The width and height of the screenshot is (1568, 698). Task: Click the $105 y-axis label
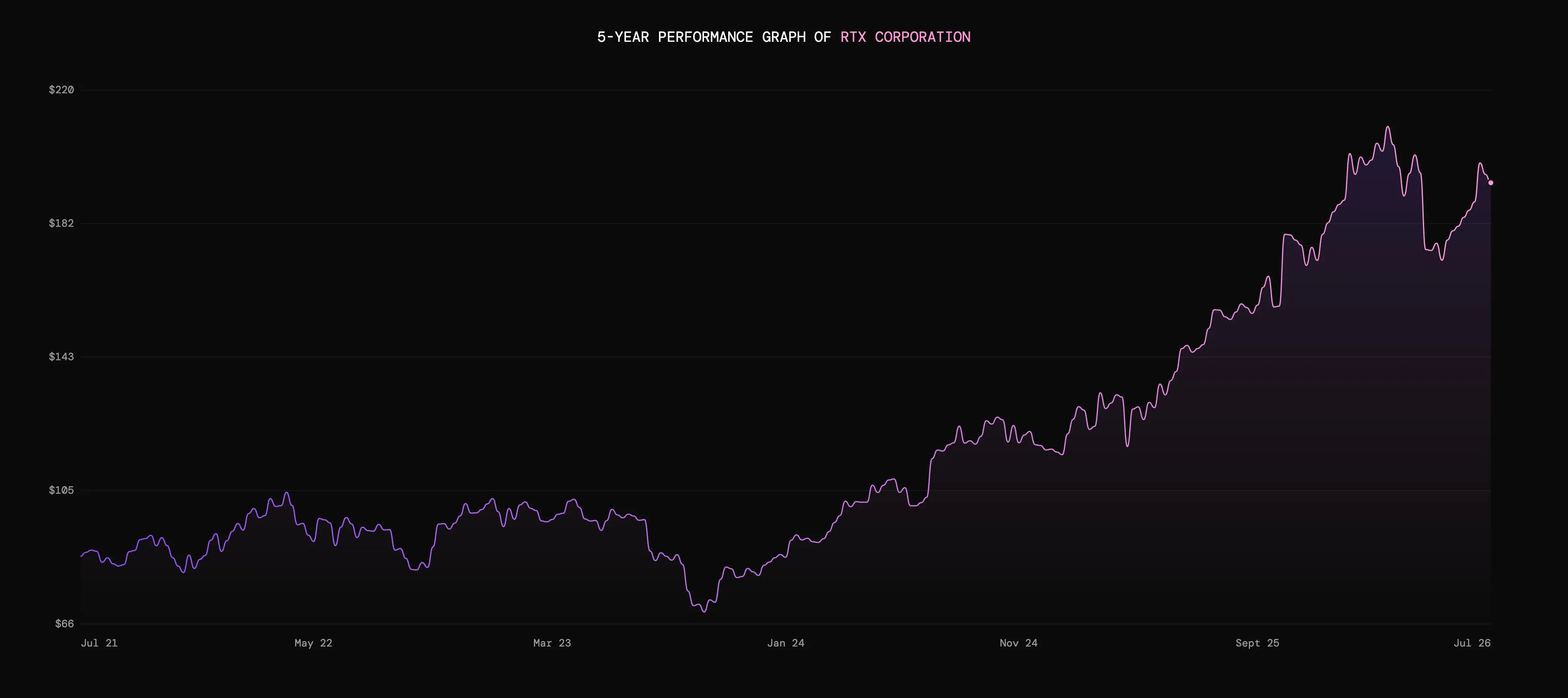(62, 491)
